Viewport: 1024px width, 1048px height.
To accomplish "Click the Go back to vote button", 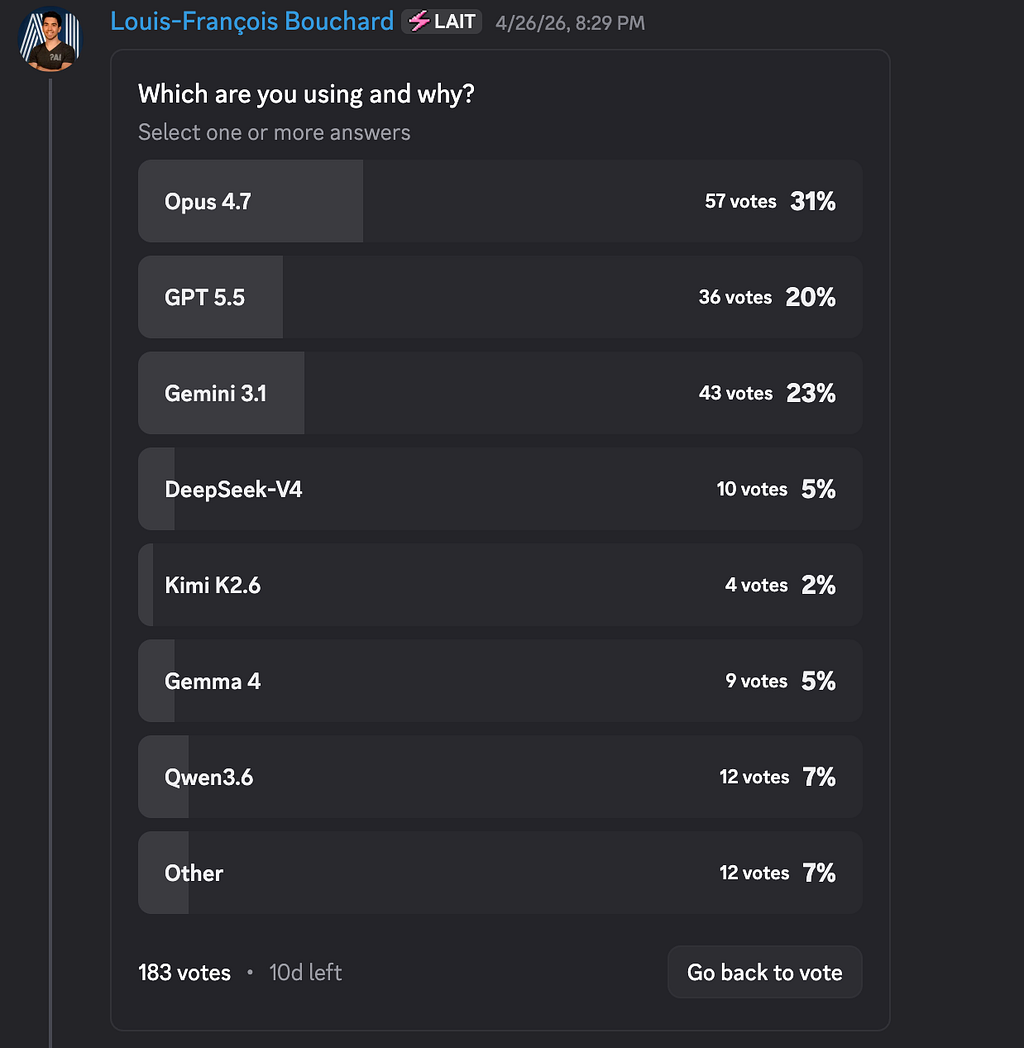I will pos(765,972).
